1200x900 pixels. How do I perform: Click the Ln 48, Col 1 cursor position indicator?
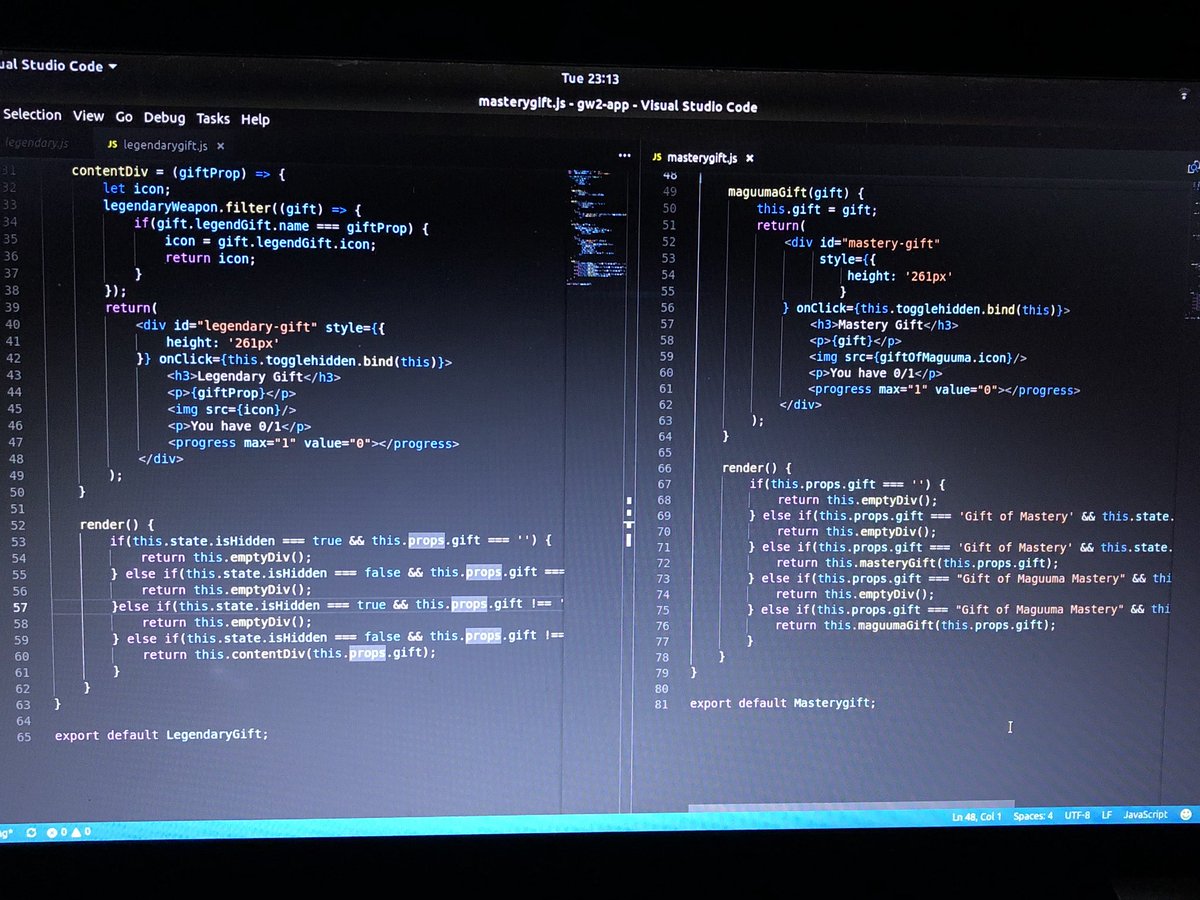click(975, 815)
